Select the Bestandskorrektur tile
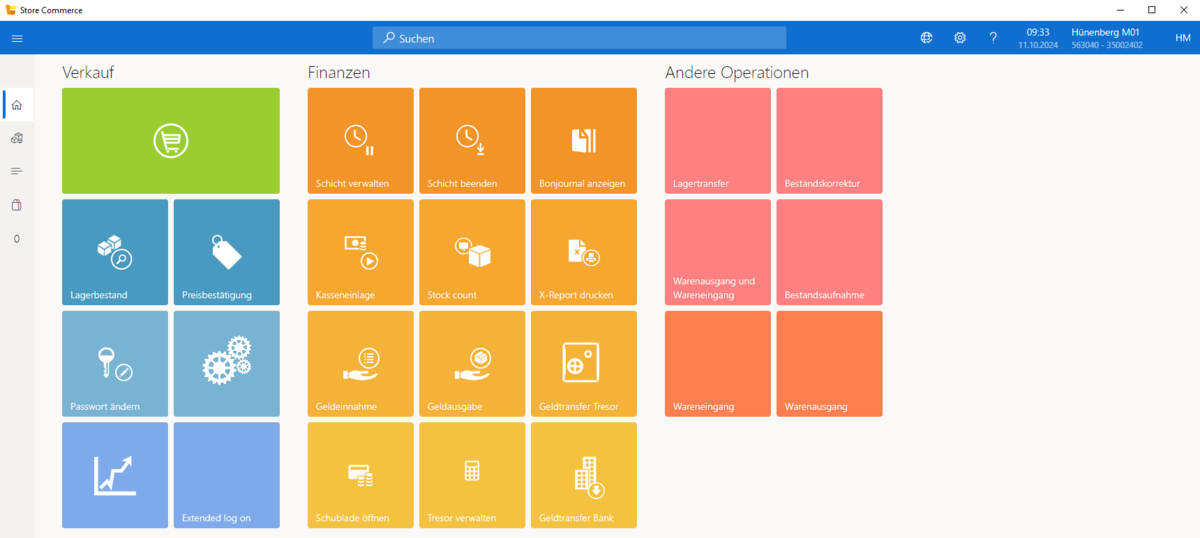 coord(829,141)
